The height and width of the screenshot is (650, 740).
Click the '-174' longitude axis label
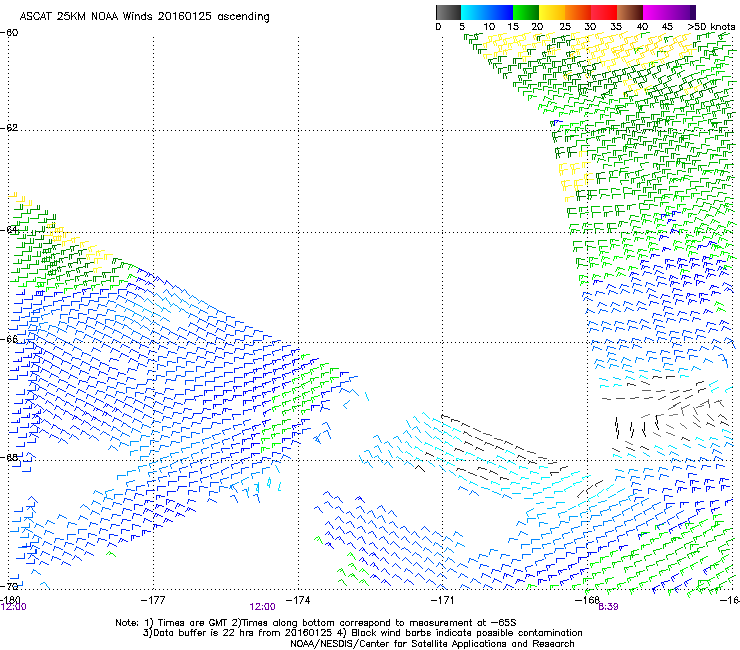(298, 600)
